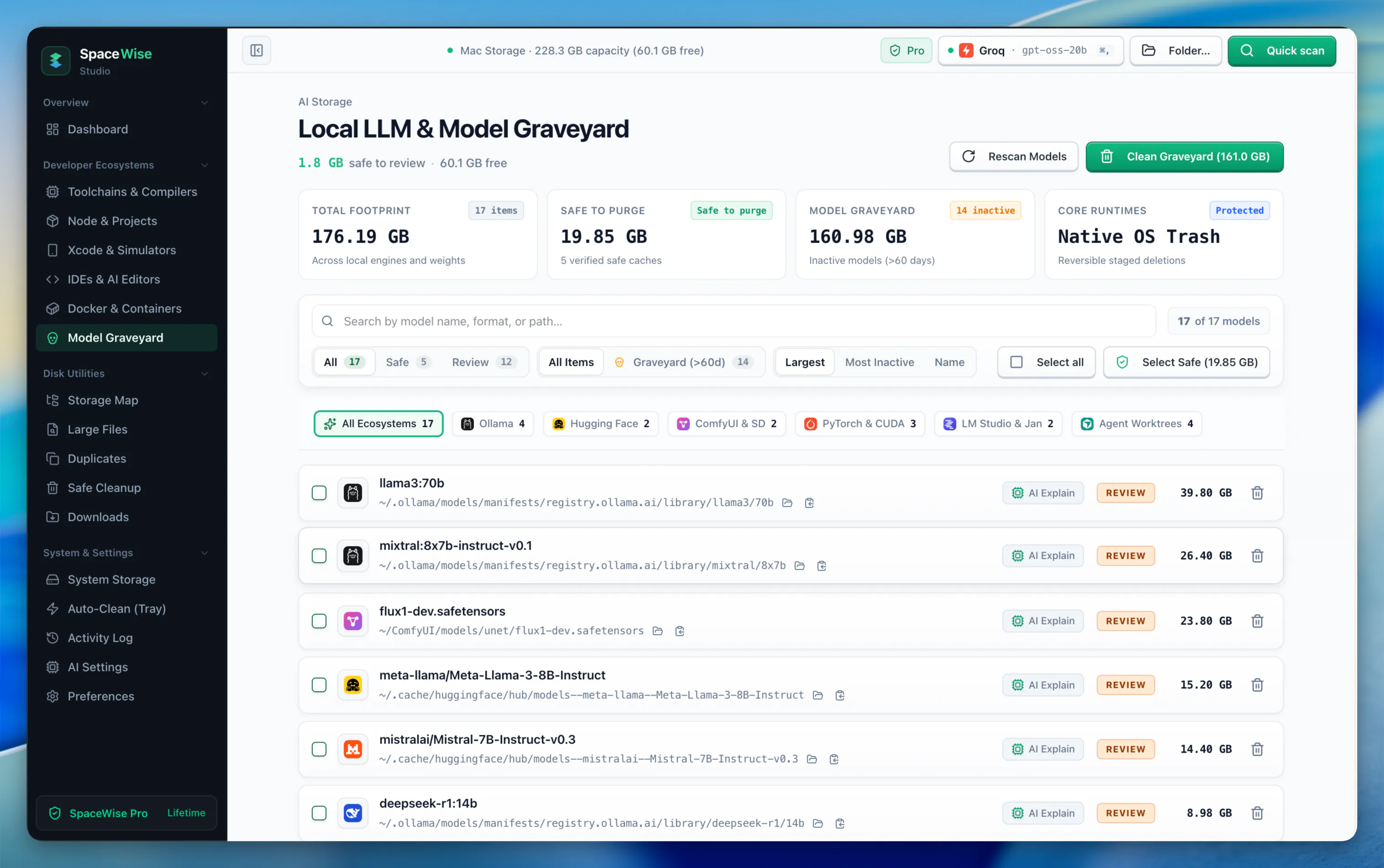Start a Quick scan
Viewport: 1384px width, 868px height.
pyautogui.click(x=1282, y=51)
